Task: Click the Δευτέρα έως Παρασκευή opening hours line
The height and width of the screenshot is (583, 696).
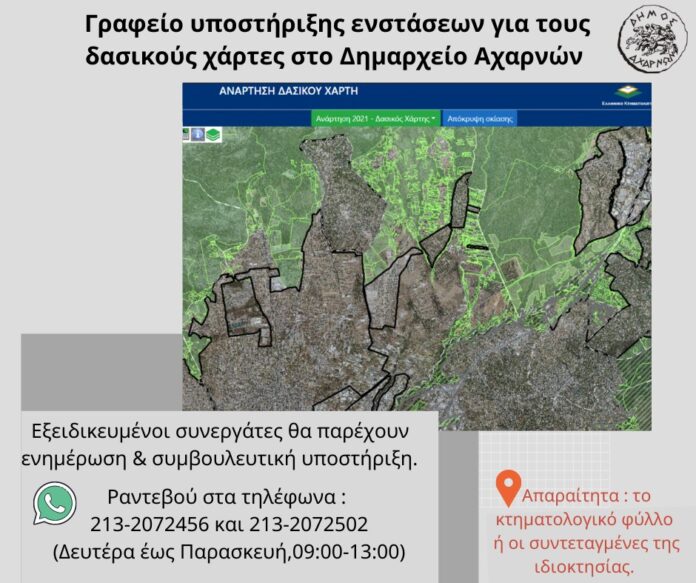Action: 230,551
